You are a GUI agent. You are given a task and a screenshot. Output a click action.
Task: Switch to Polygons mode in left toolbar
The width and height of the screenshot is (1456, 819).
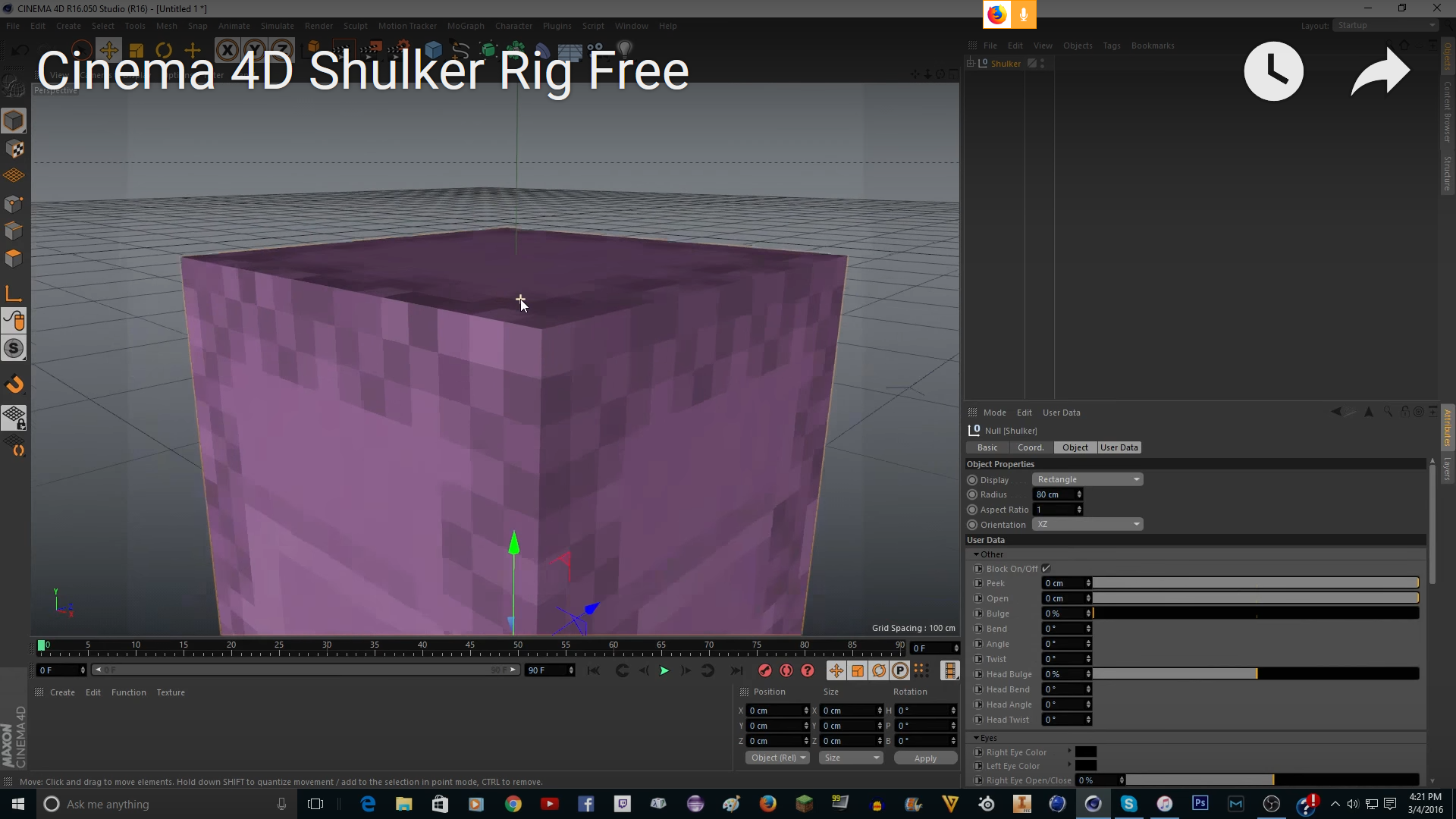pos(14,258)
